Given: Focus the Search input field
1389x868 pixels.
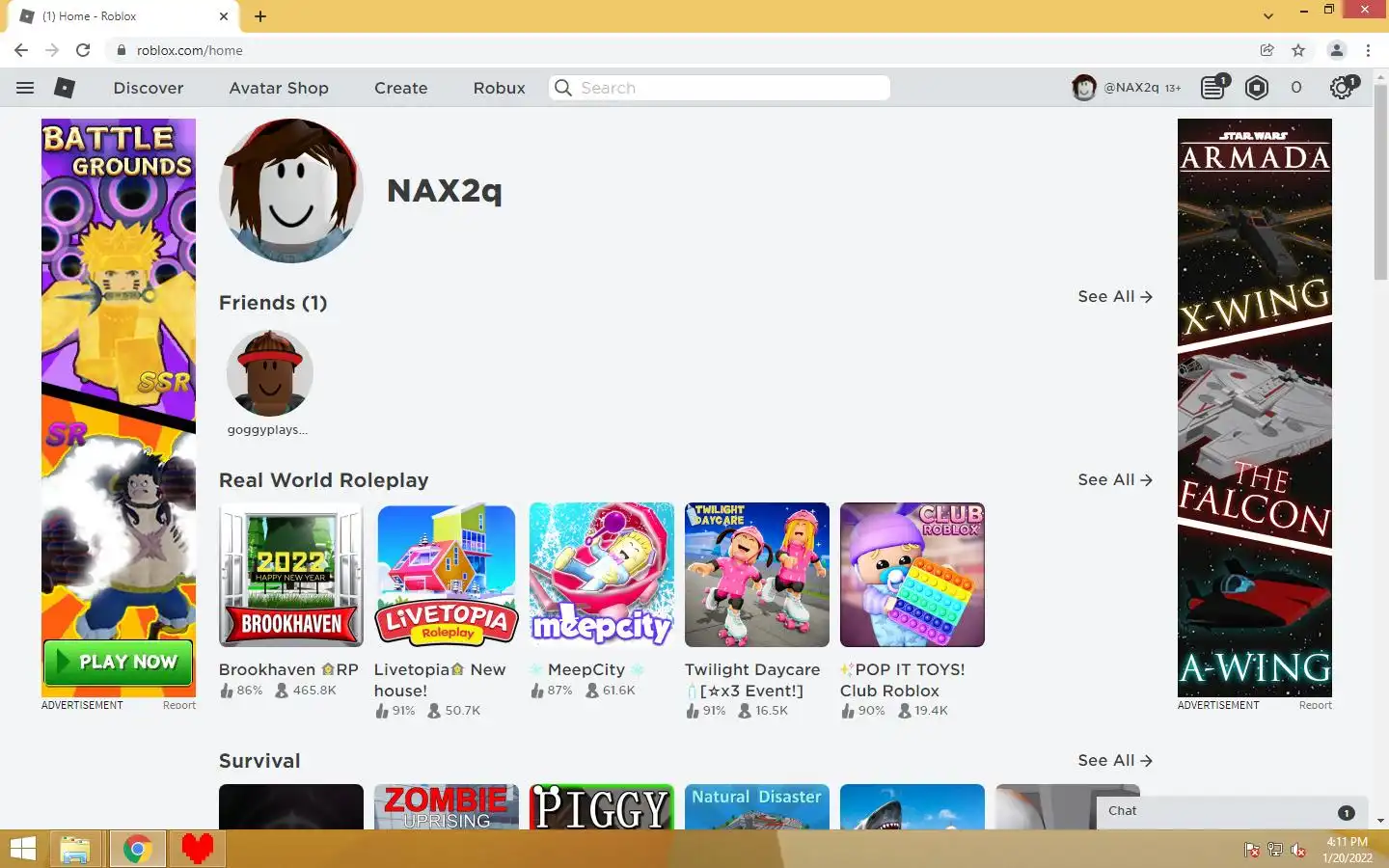Looking at the screenshot, I should coord(720,88).
